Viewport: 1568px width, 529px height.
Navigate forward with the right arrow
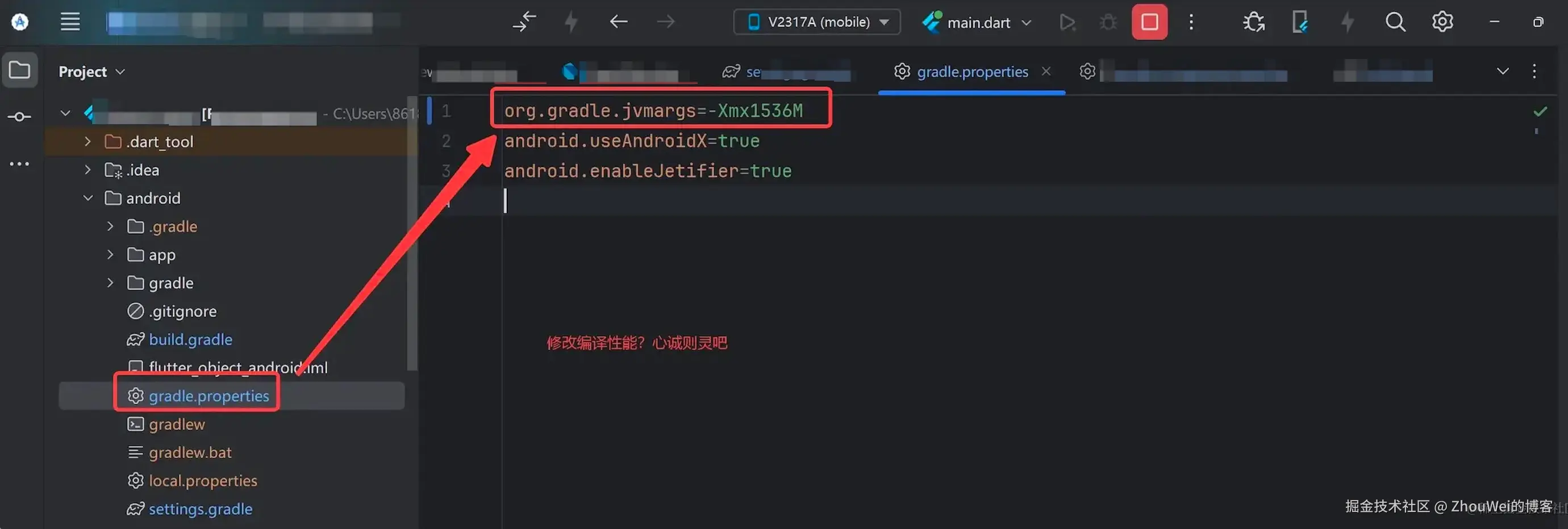tap(666, 22)
